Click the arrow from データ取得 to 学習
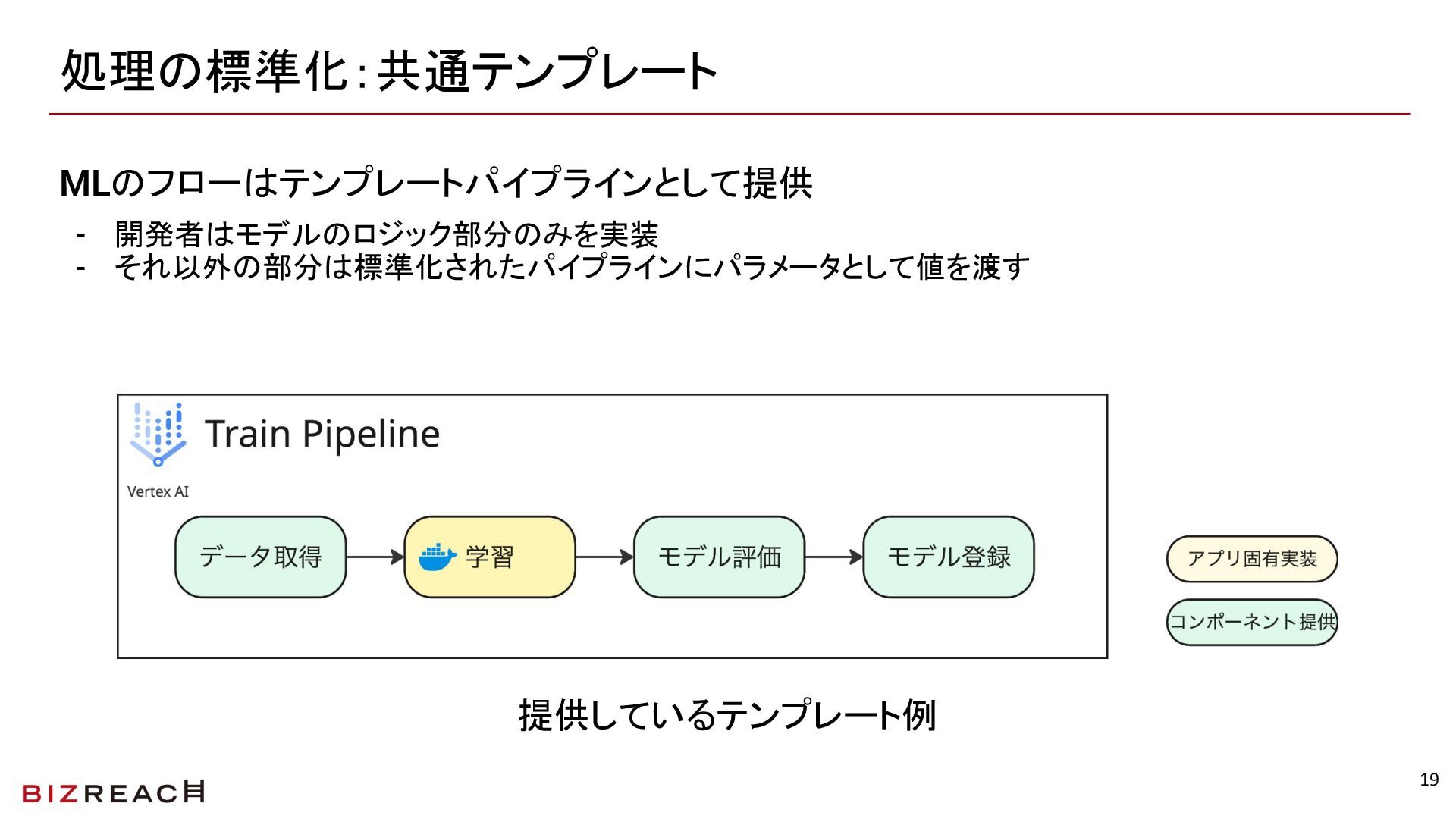Image resolution: width=1456 pixels, height=819 pixels. [x=375, y=557]
